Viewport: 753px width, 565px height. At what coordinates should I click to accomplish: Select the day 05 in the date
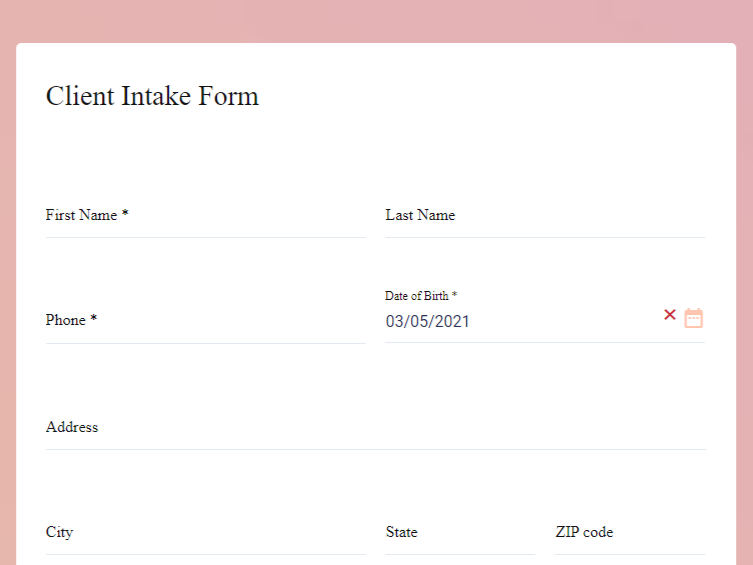pyautogui.click(x=423, y=322)
